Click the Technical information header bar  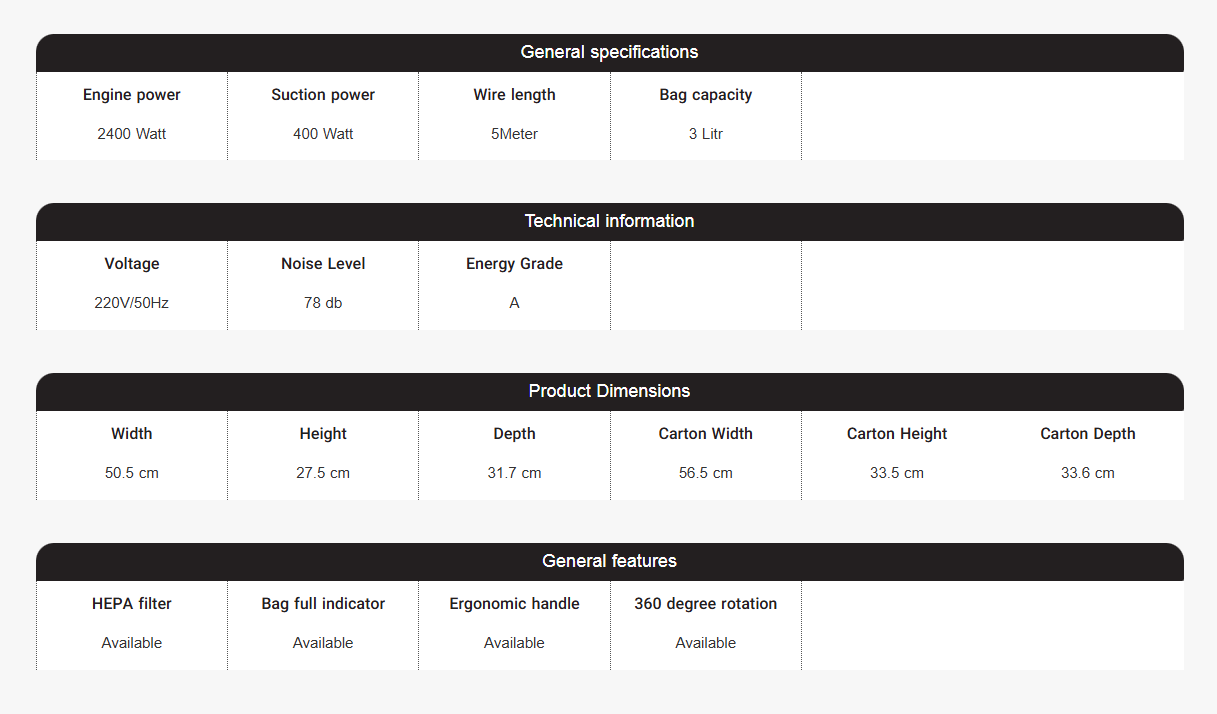[x=609, y=221]
